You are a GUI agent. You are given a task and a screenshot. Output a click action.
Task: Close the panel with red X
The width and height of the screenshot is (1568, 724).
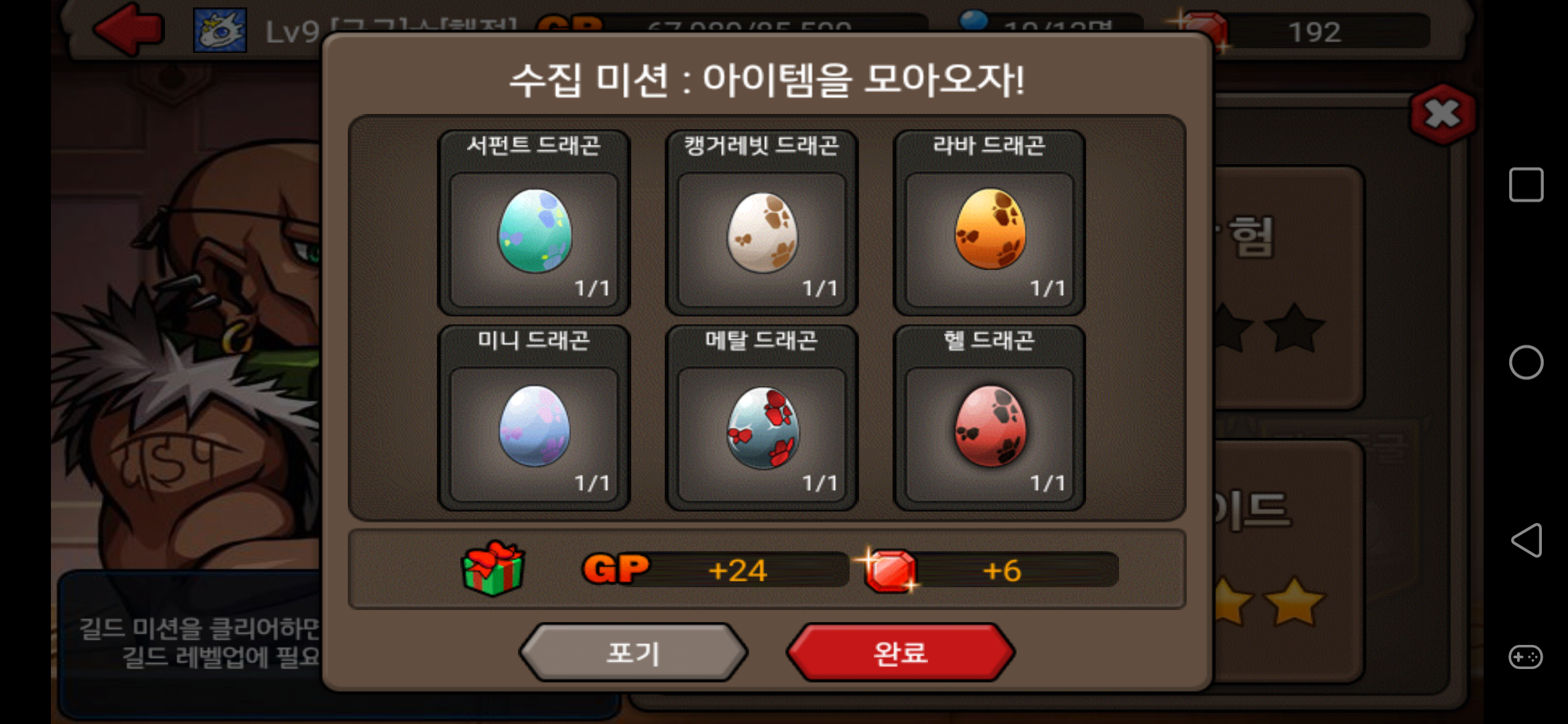click(1443, 114)
